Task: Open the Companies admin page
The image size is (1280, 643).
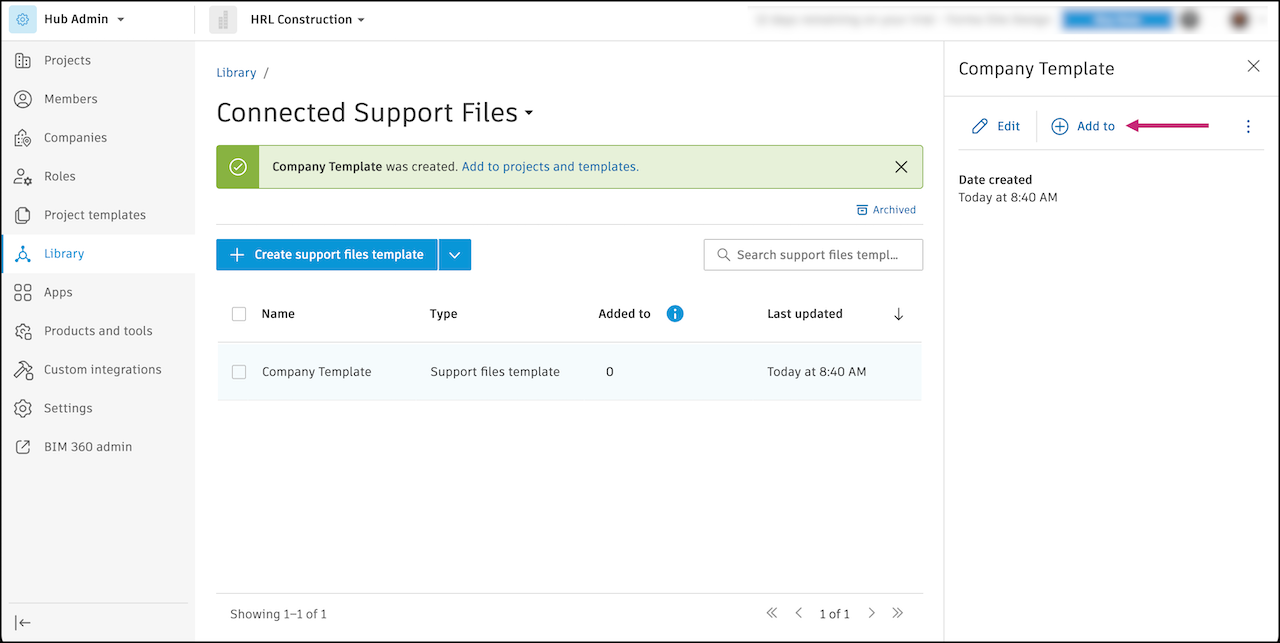Action: pyautogui.click(x=75, y=137)
